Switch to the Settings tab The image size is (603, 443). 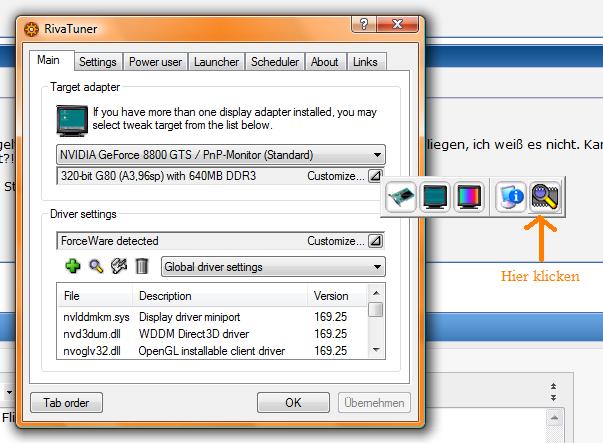[x=98, y=62]
